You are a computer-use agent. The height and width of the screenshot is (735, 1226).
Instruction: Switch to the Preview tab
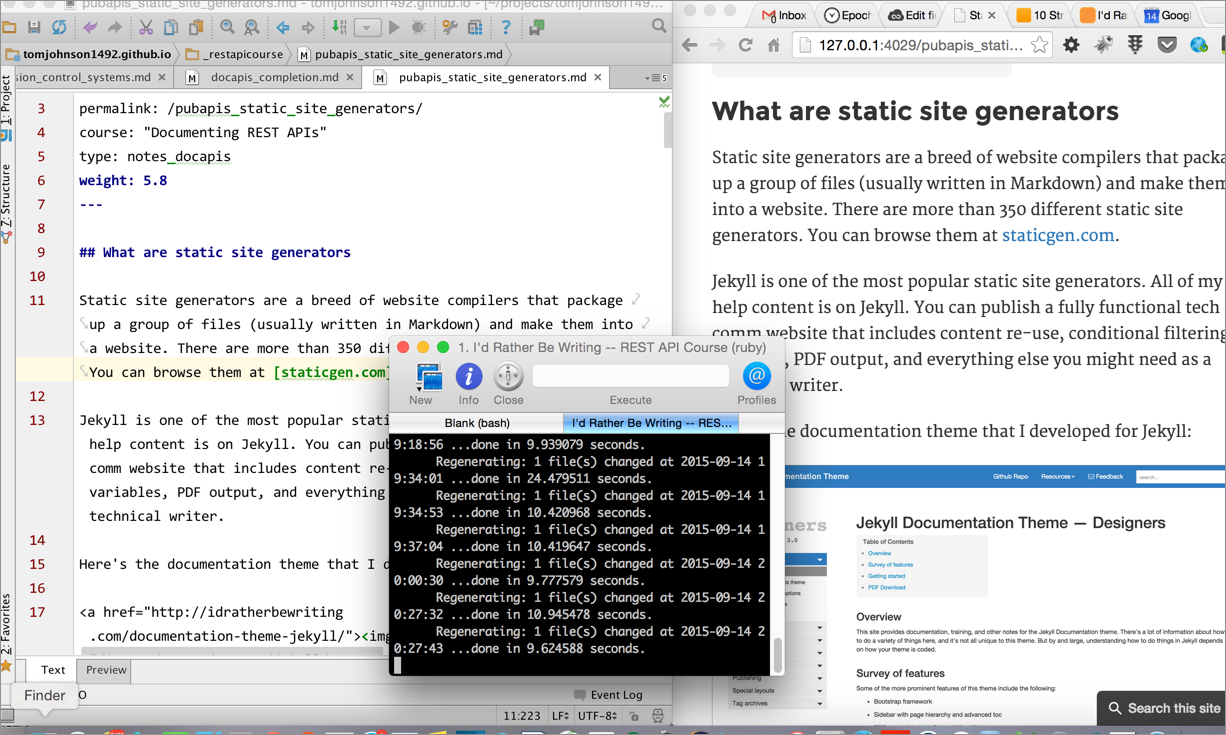[106, 670]
